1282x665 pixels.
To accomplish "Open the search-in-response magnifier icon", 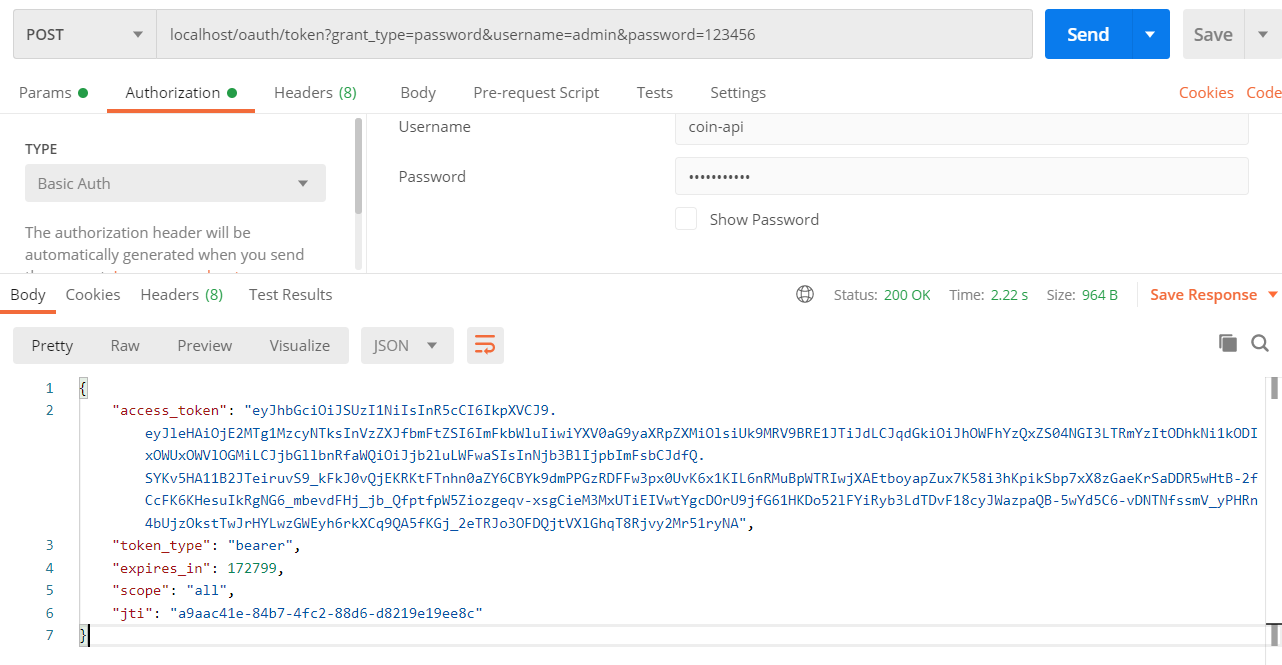I will [x=1260, y=343].
